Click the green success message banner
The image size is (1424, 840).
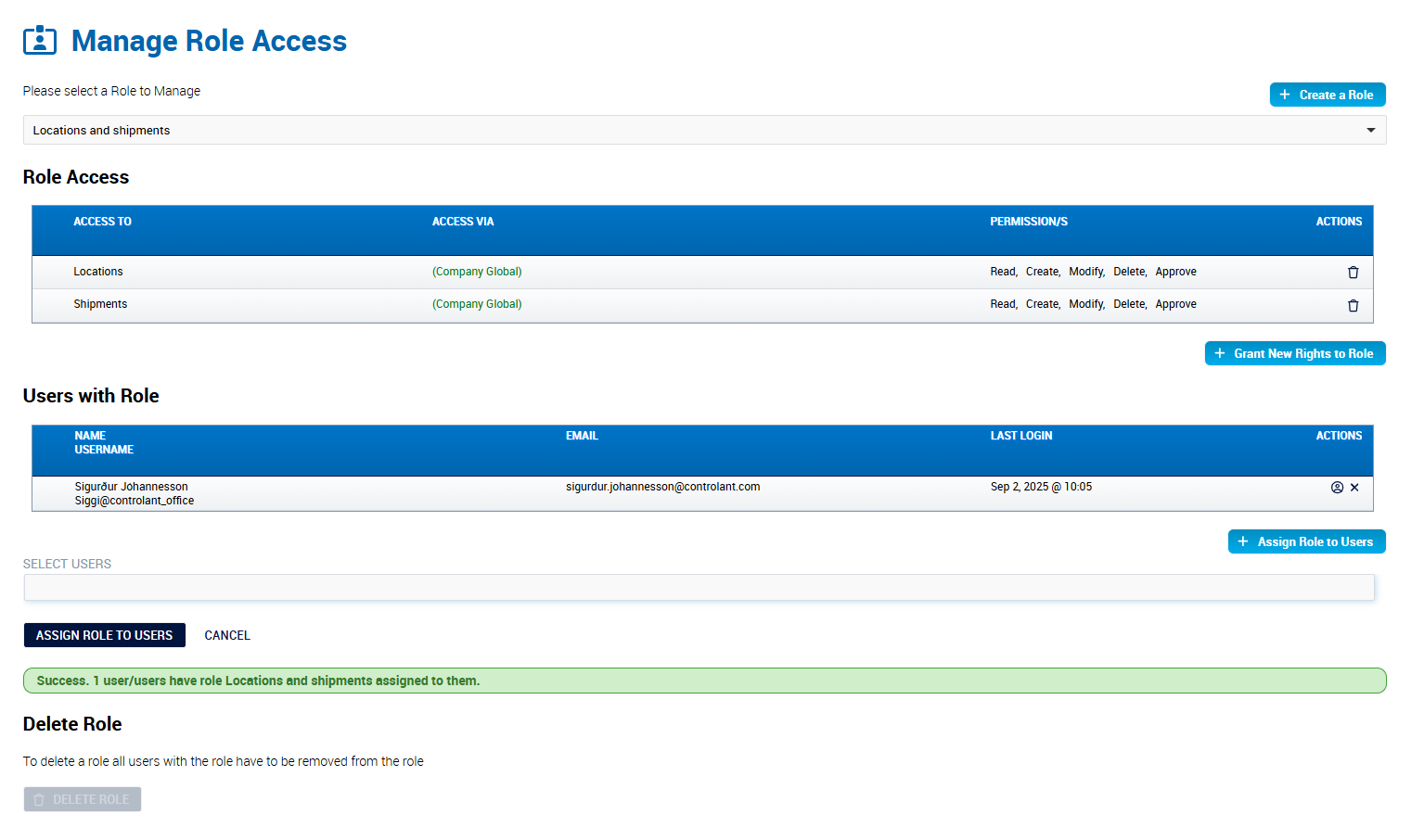pyautogui.click(x=704, y=680)
